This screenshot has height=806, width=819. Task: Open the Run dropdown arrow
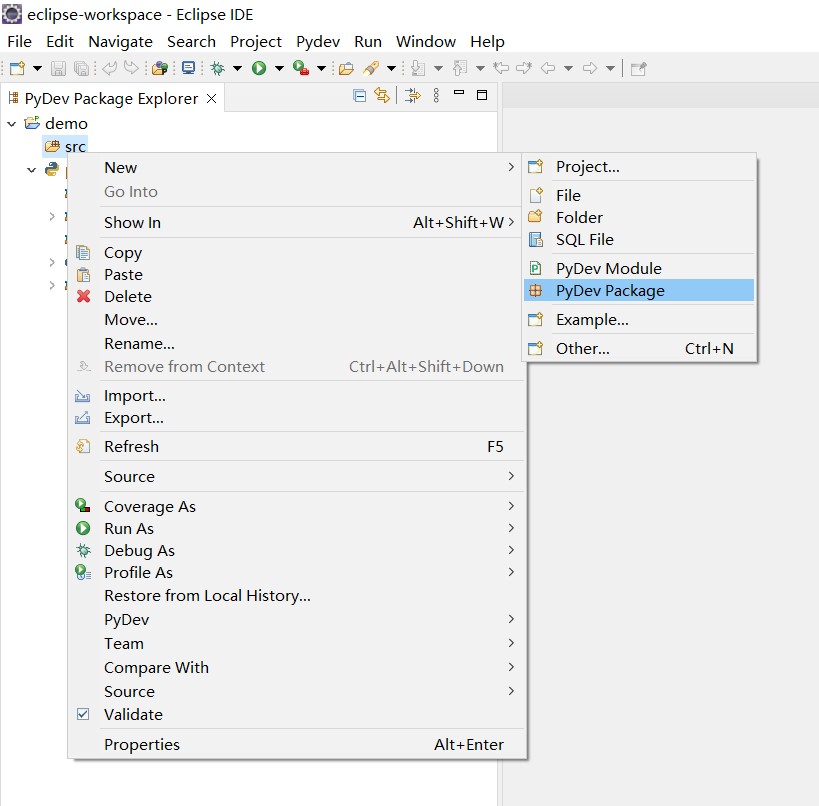point(279,68)
